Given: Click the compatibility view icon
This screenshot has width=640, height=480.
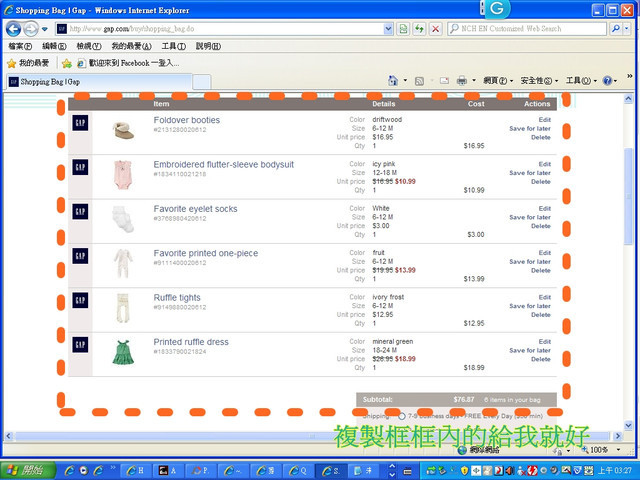Looking at the screenshot, I should click(403, 29).
